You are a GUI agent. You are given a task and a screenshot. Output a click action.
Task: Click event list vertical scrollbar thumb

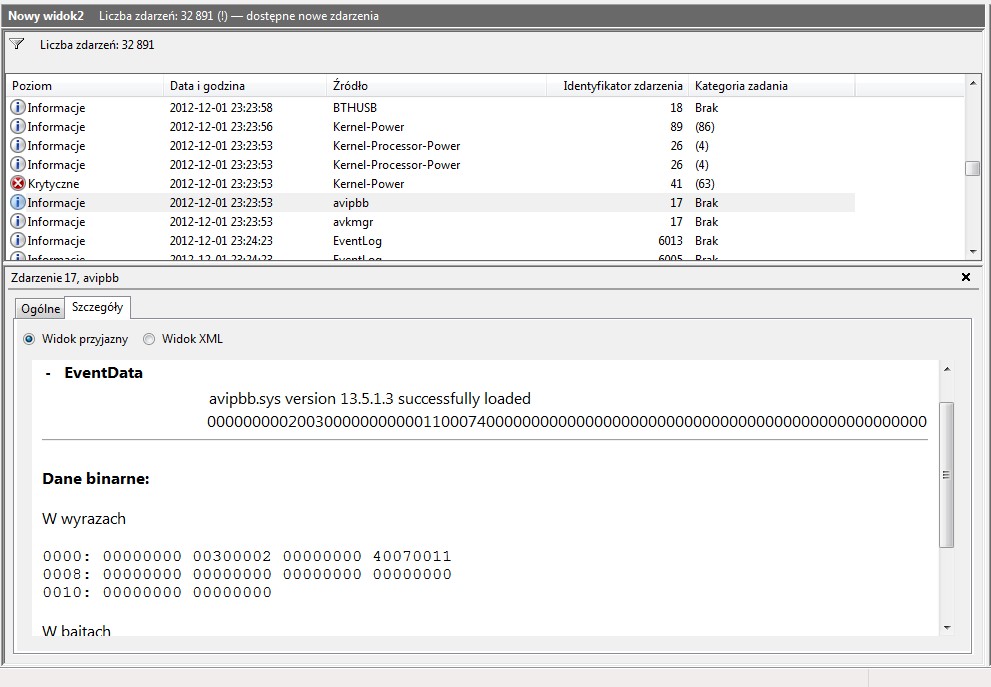point(973,168)
